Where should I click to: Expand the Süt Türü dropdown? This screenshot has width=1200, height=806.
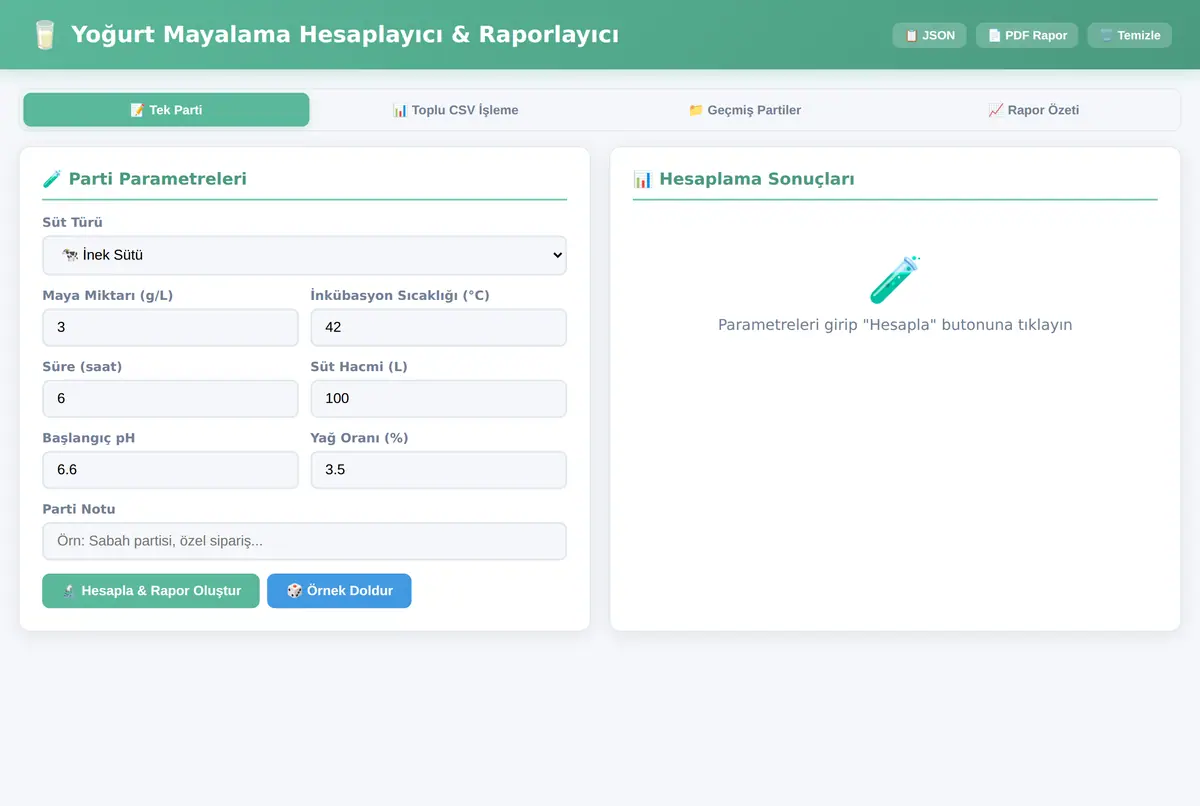[x=304, y=255]
